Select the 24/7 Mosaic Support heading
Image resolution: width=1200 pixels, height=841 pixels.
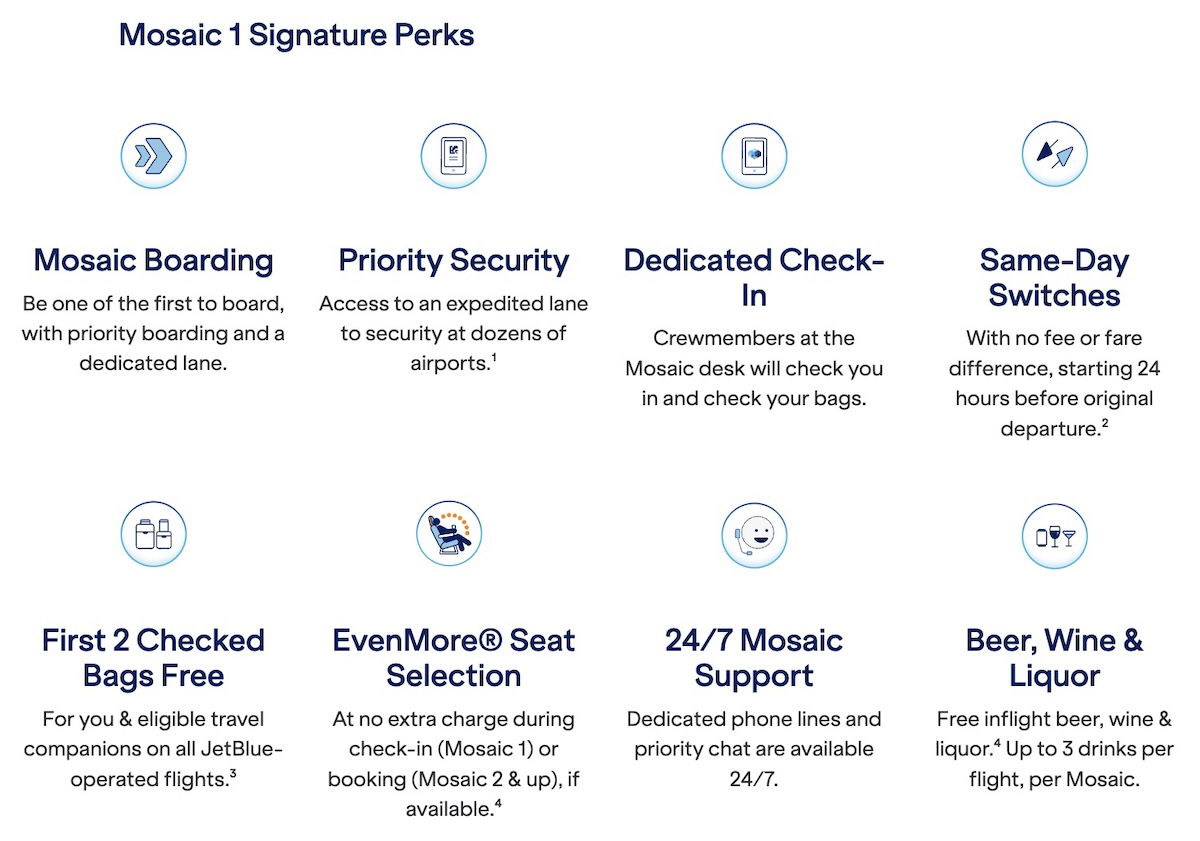754,657
